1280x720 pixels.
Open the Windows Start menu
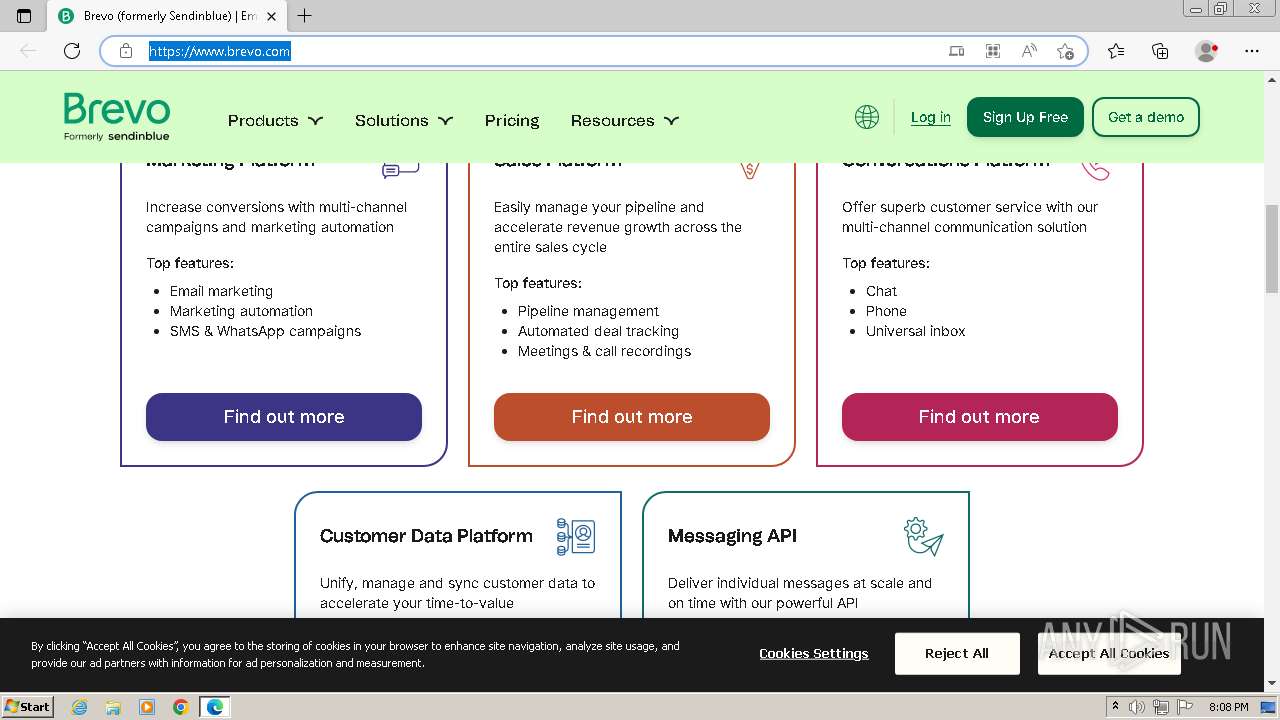click(28, 707)
